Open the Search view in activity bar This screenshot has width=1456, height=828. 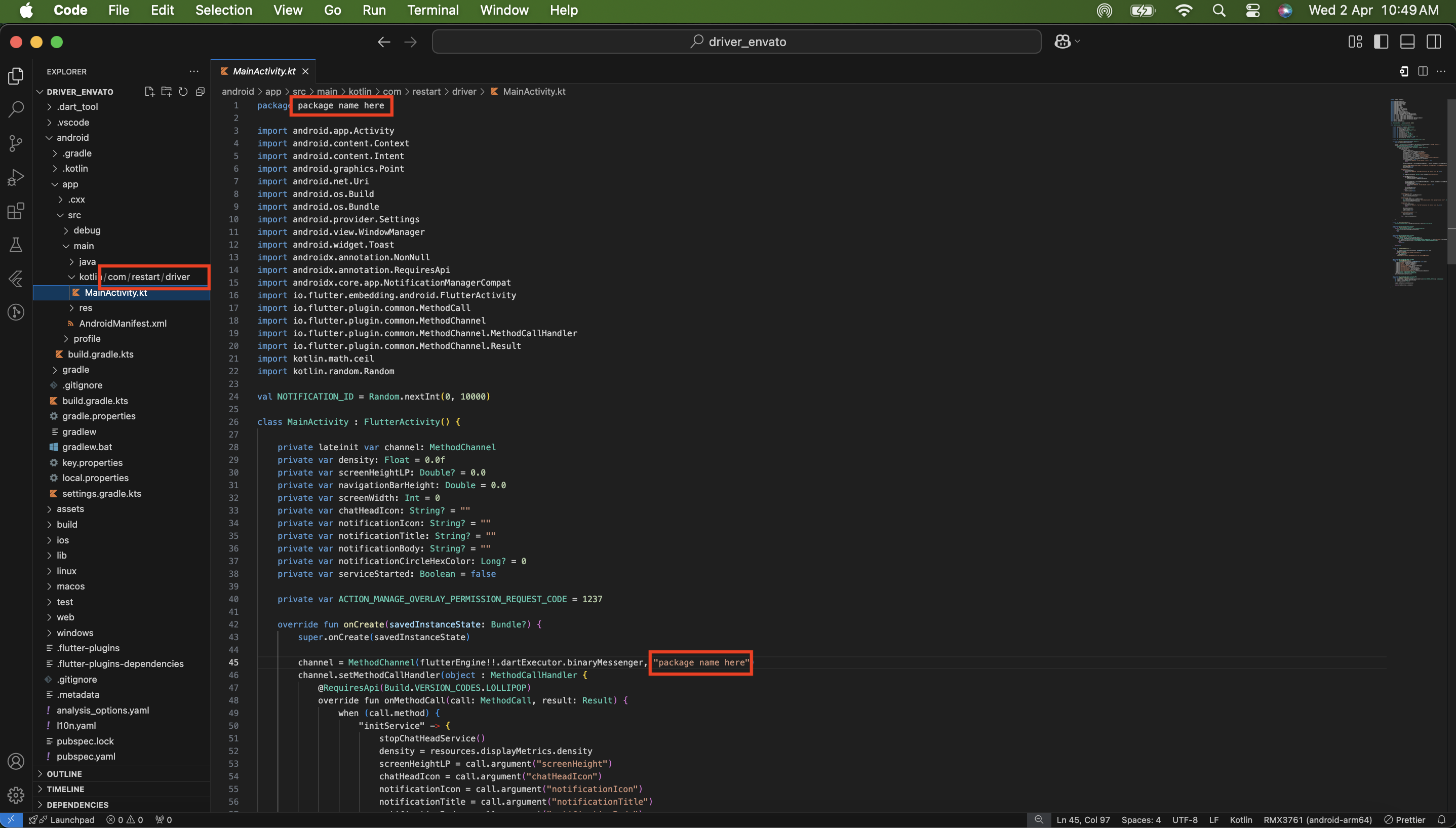tap(16, 108)
